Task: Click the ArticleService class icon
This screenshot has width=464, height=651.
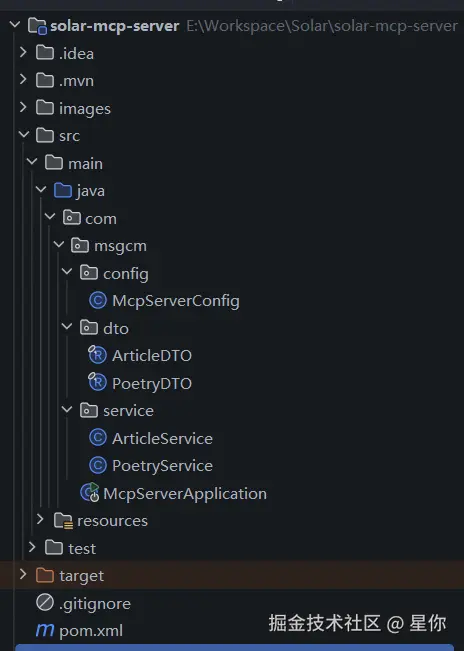Action: [x=98, y=438]
